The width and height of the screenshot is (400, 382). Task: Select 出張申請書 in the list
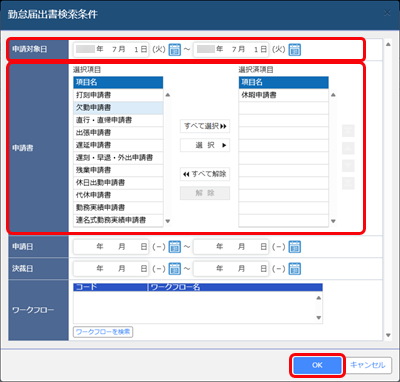point(118,133)
